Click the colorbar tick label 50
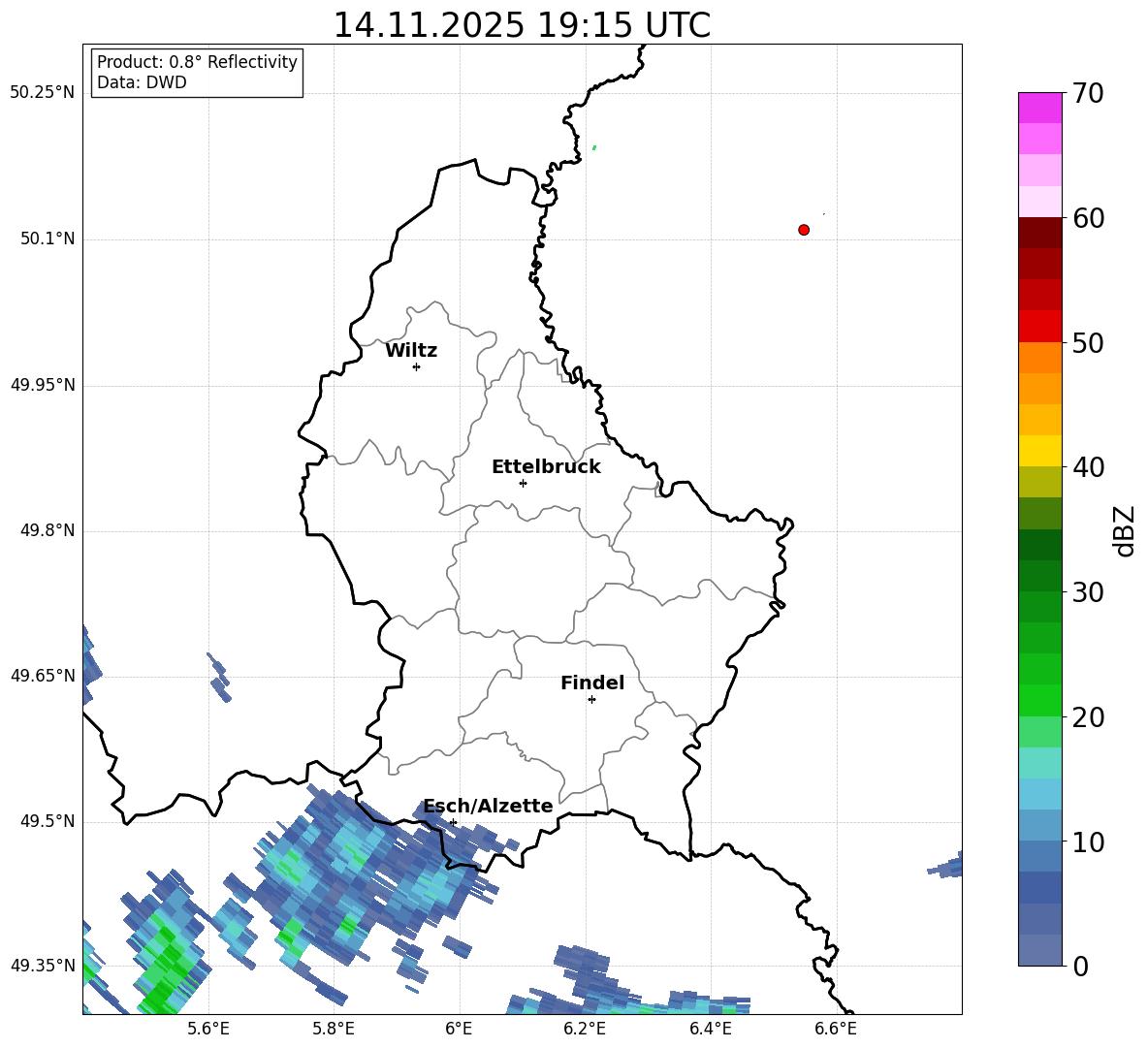Viewport: 1148px width, 1048px height. click(x=1088, y=342)
